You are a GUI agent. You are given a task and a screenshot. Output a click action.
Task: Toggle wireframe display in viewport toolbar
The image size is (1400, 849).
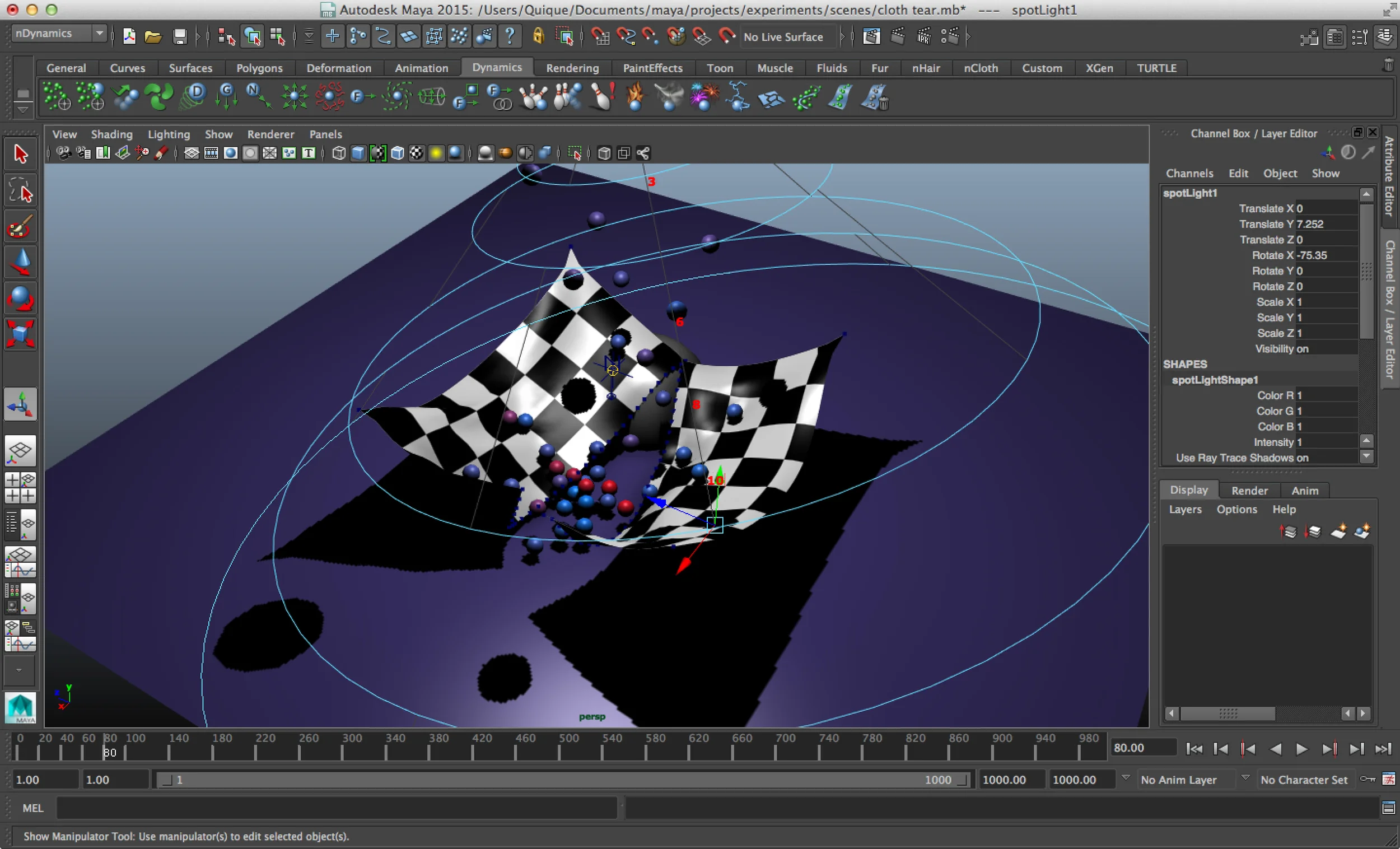point(339,153)
